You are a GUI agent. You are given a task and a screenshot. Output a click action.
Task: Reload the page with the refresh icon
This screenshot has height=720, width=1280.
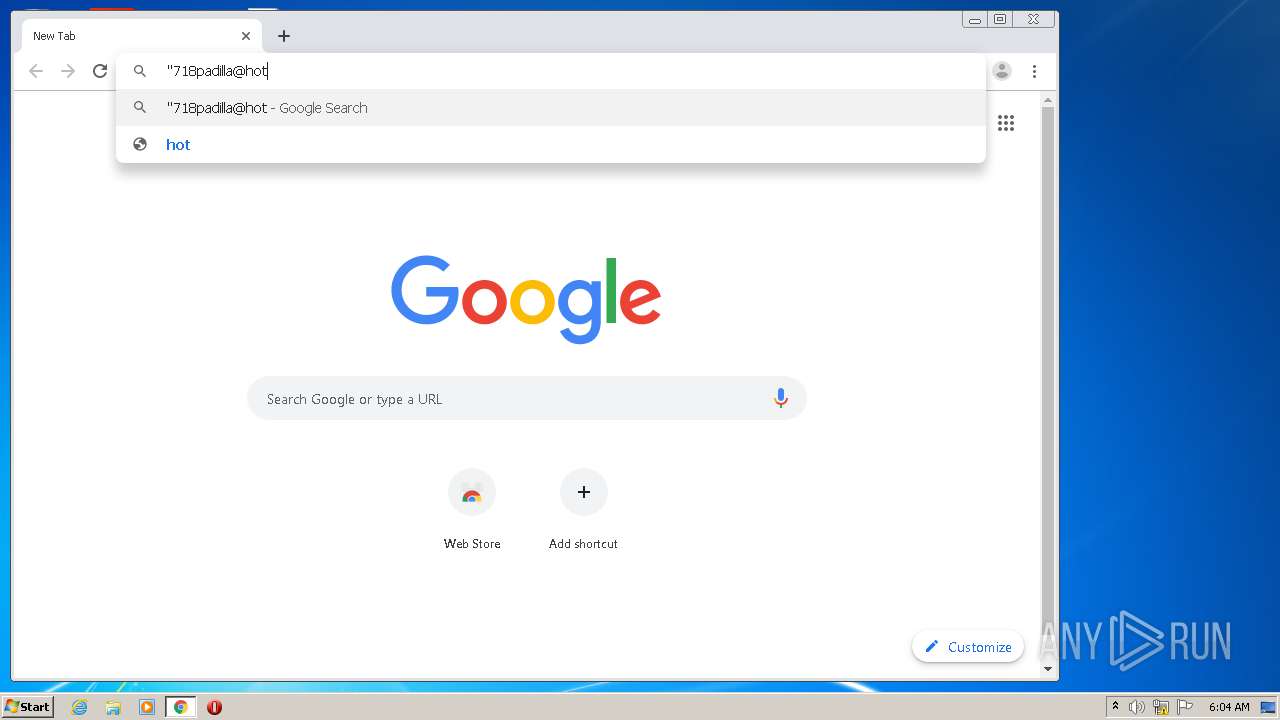click(x=100, y=71)
